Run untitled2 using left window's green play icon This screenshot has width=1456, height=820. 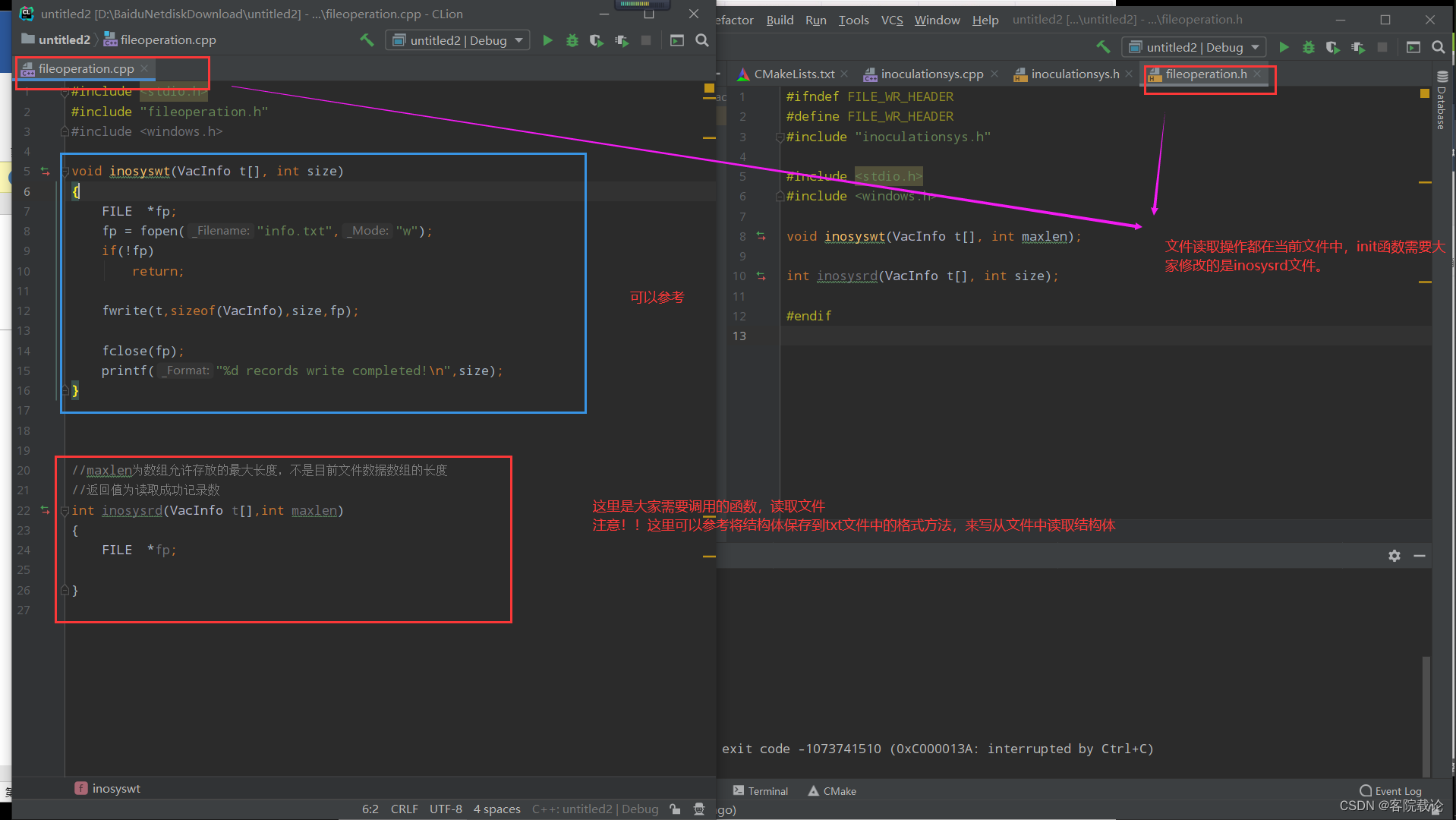coord(547,40)
